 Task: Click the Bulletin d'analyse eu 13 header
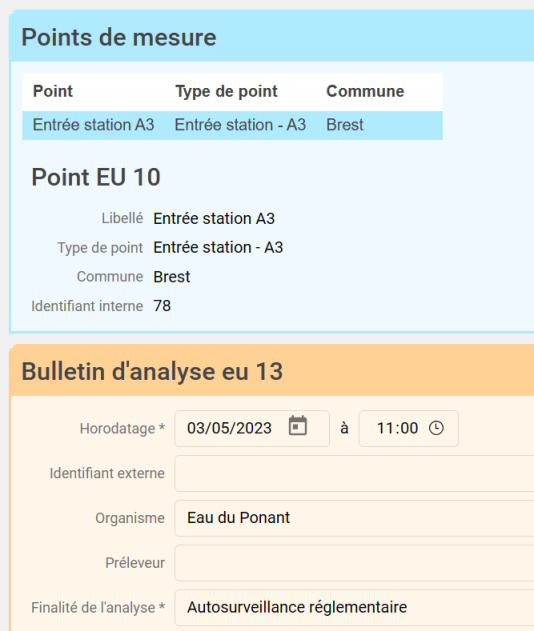click(x=272, y=371)
